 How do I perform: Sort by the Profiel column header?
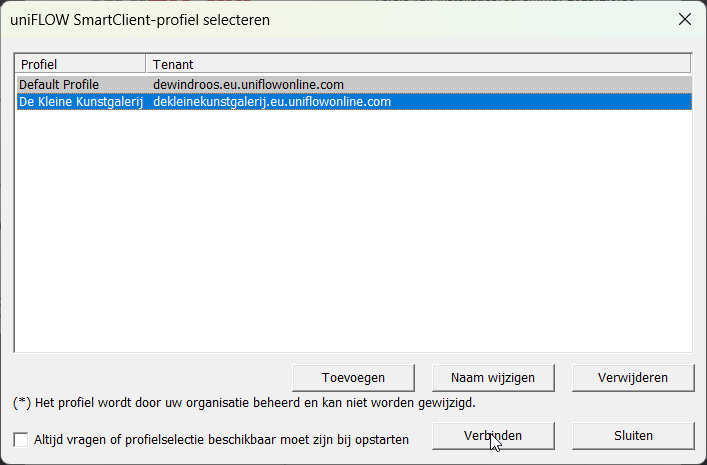80,64
